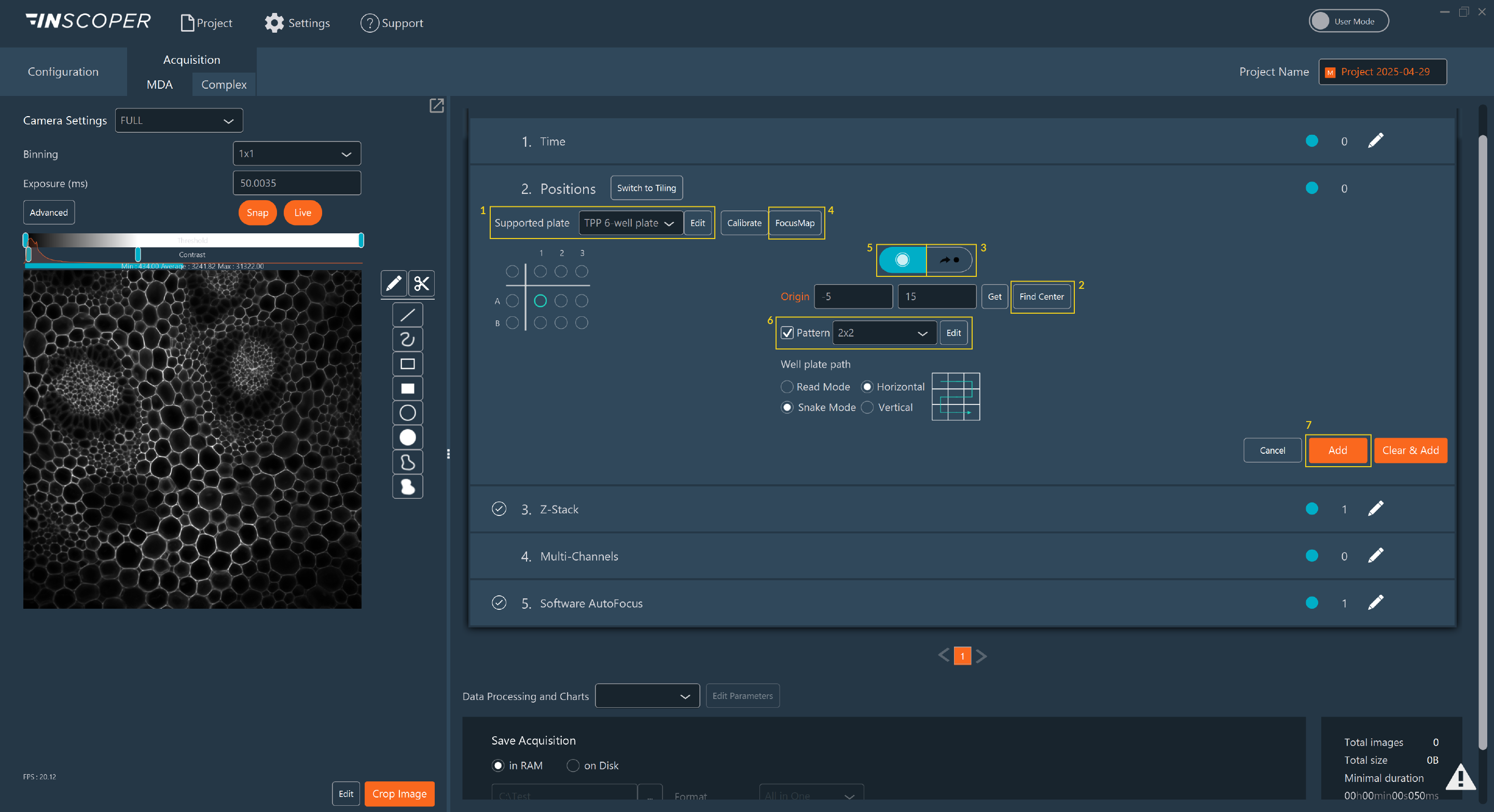The image size is (1494, 812).
Task: Select the freehand outline shape tool
Action: pos(407,463)
